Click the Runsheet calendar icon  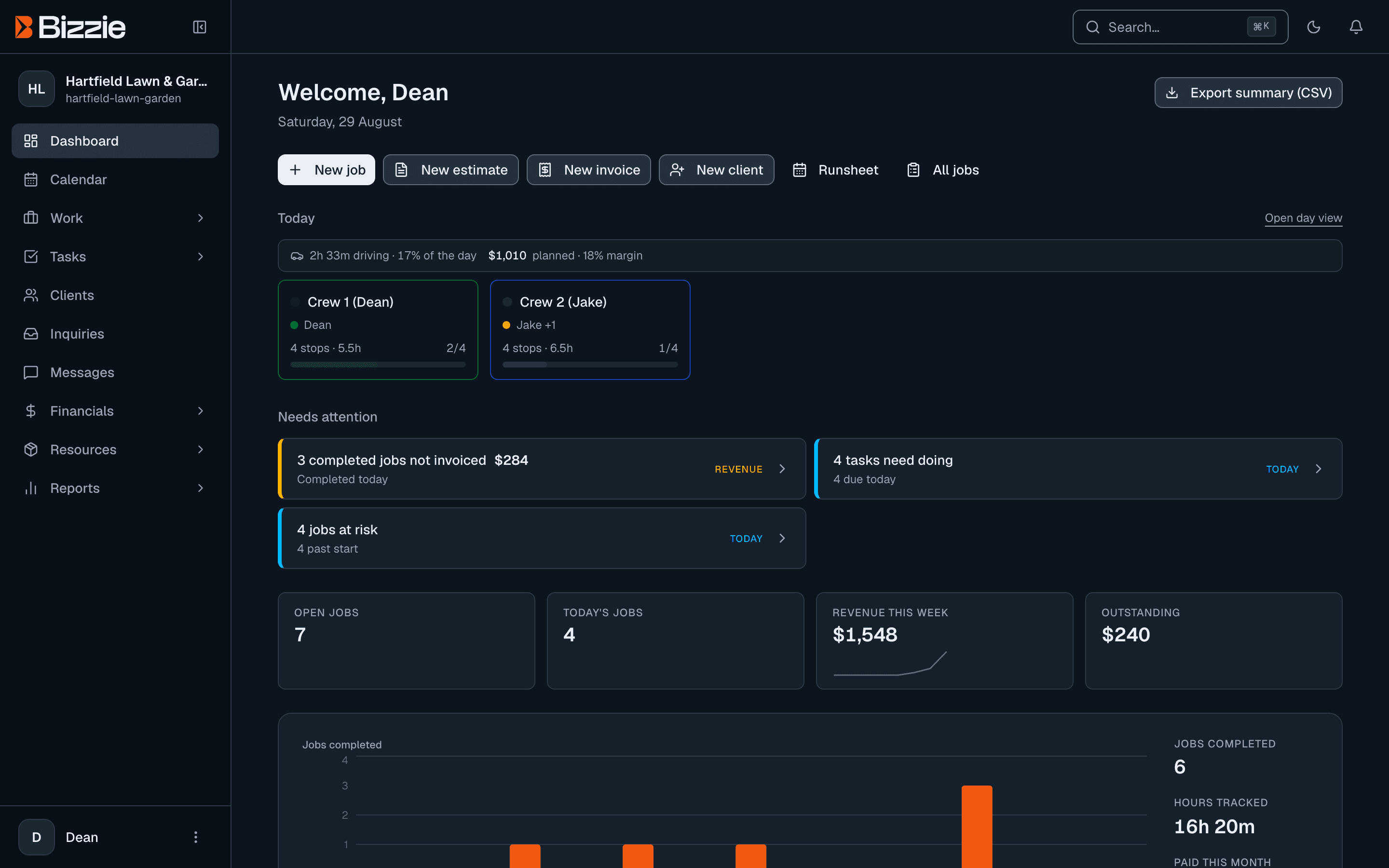click(x=800, y=170)
